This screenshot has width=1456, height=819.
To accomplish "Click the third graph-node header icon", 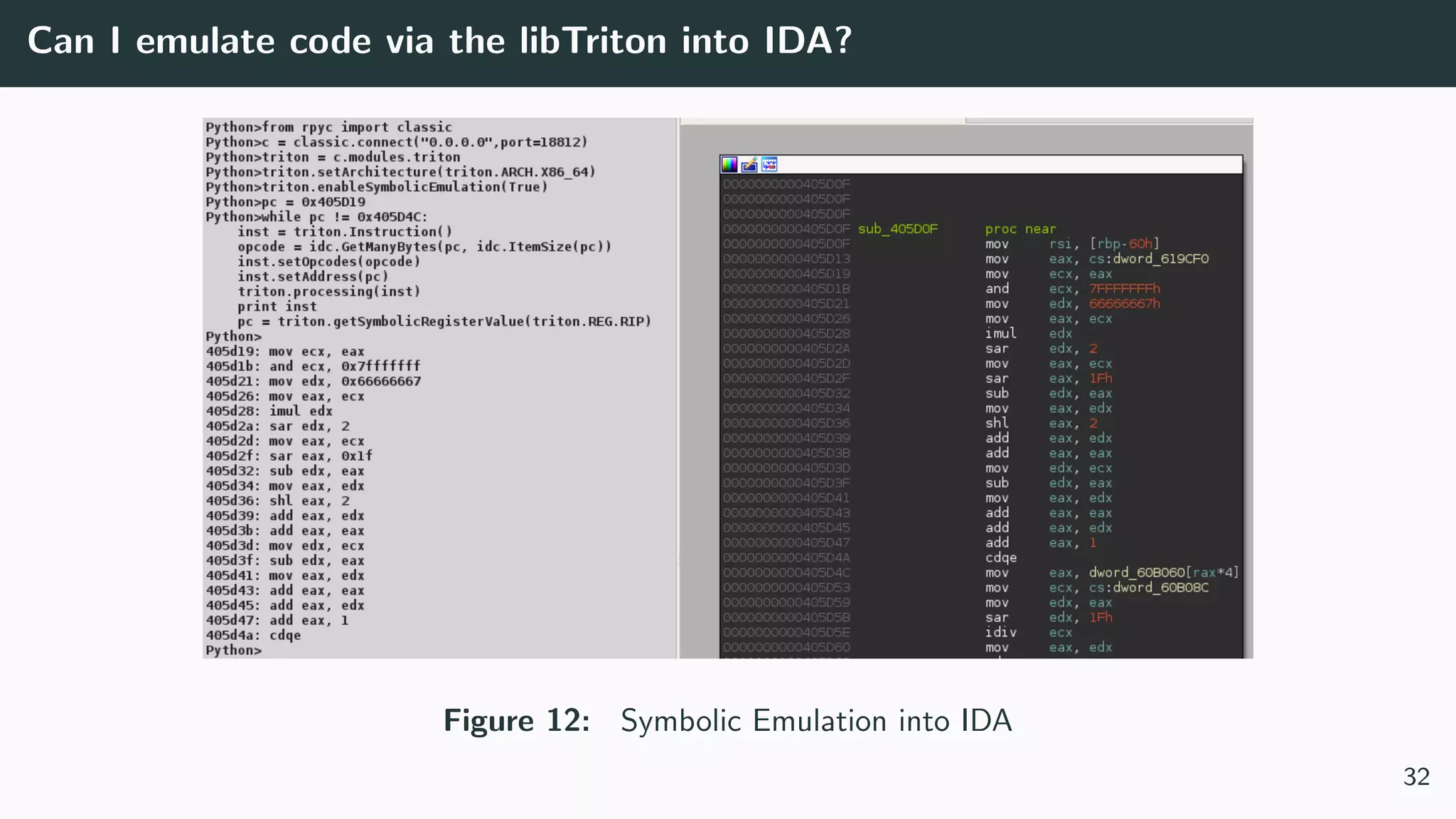I will point(769,165).
